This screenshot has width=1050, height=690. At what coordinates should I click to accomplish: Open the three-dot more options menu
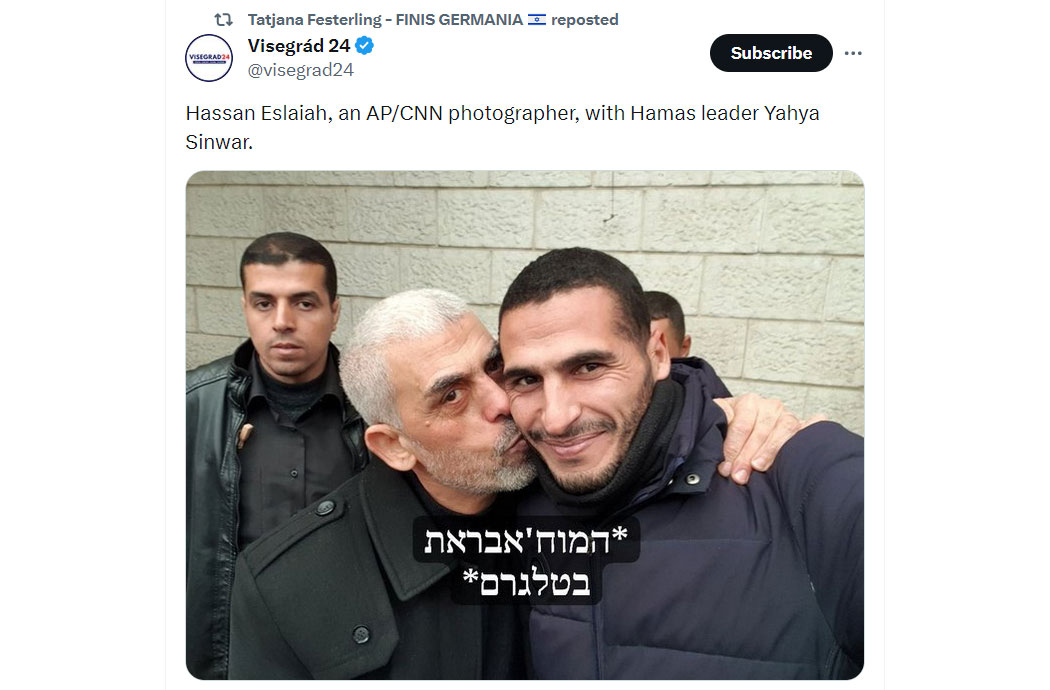pos(852,53)
